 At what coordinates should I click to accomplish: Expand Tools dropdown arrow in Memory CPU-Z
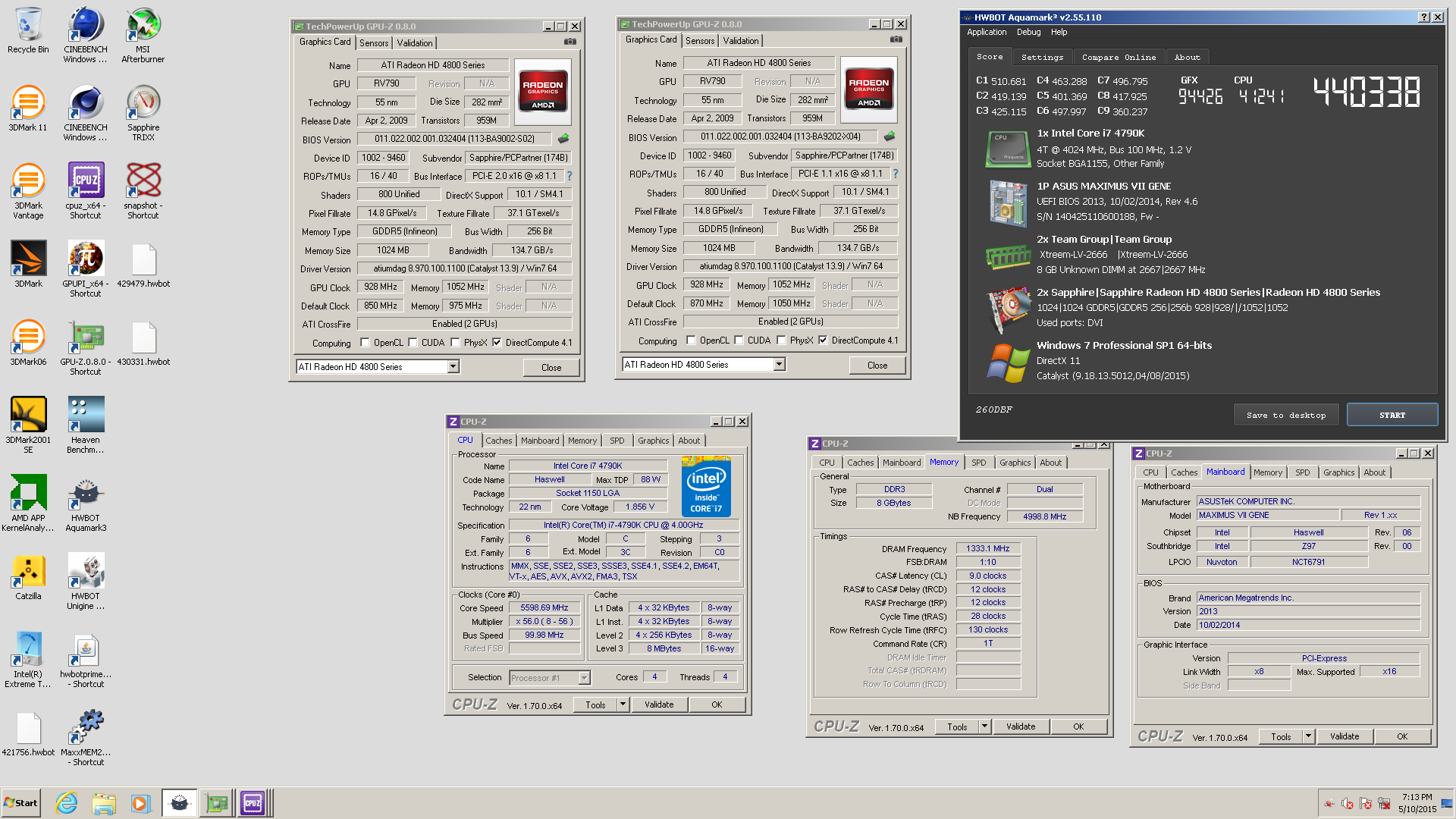point(984,726)
